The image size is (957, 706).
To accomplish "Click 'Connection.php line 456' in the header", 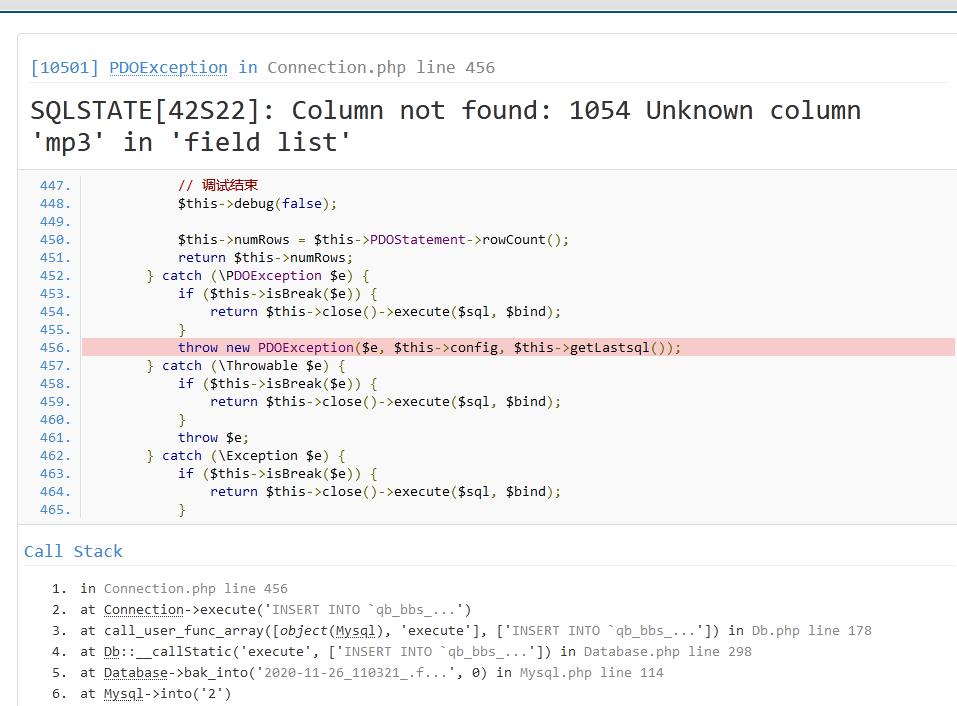I will 380,67.
